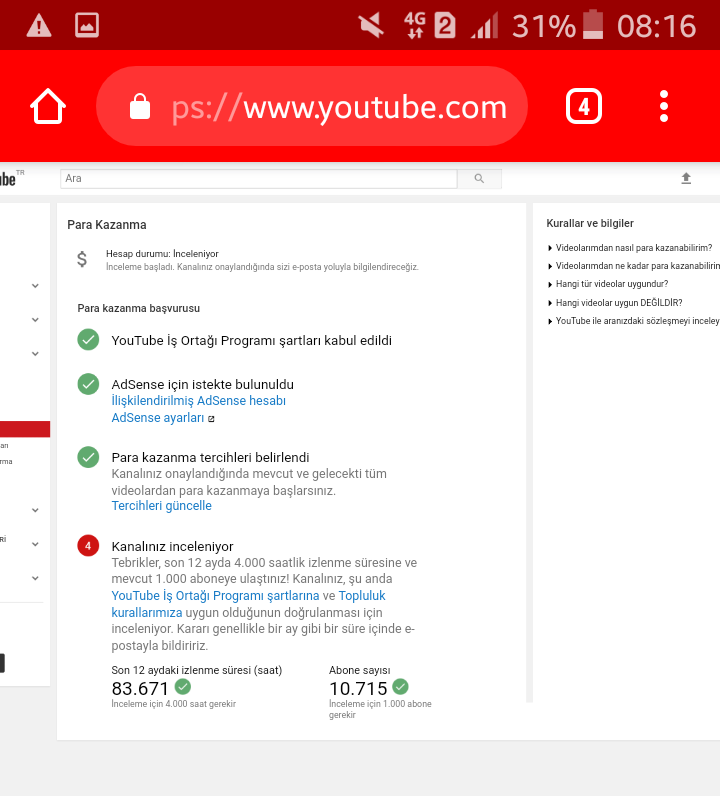Screen dimensions: 720x796
Task: Tap the warning triangle notification icon
Action: pyautogui.click(x=39, y=25)
